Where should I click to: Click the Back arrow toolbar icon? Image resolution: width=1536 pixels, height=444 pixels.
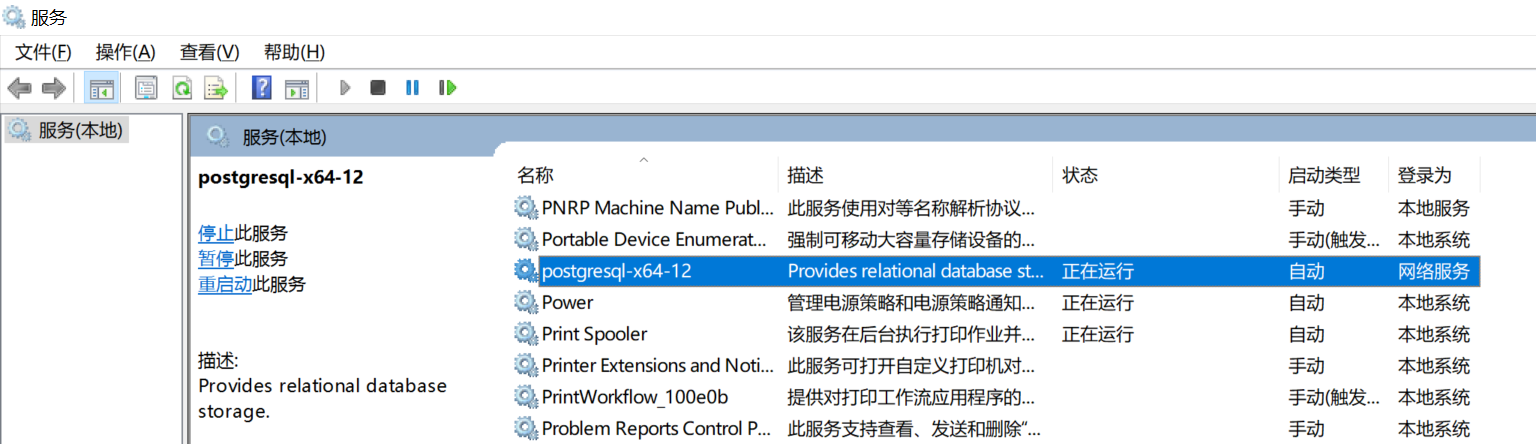tap(19, 88)
